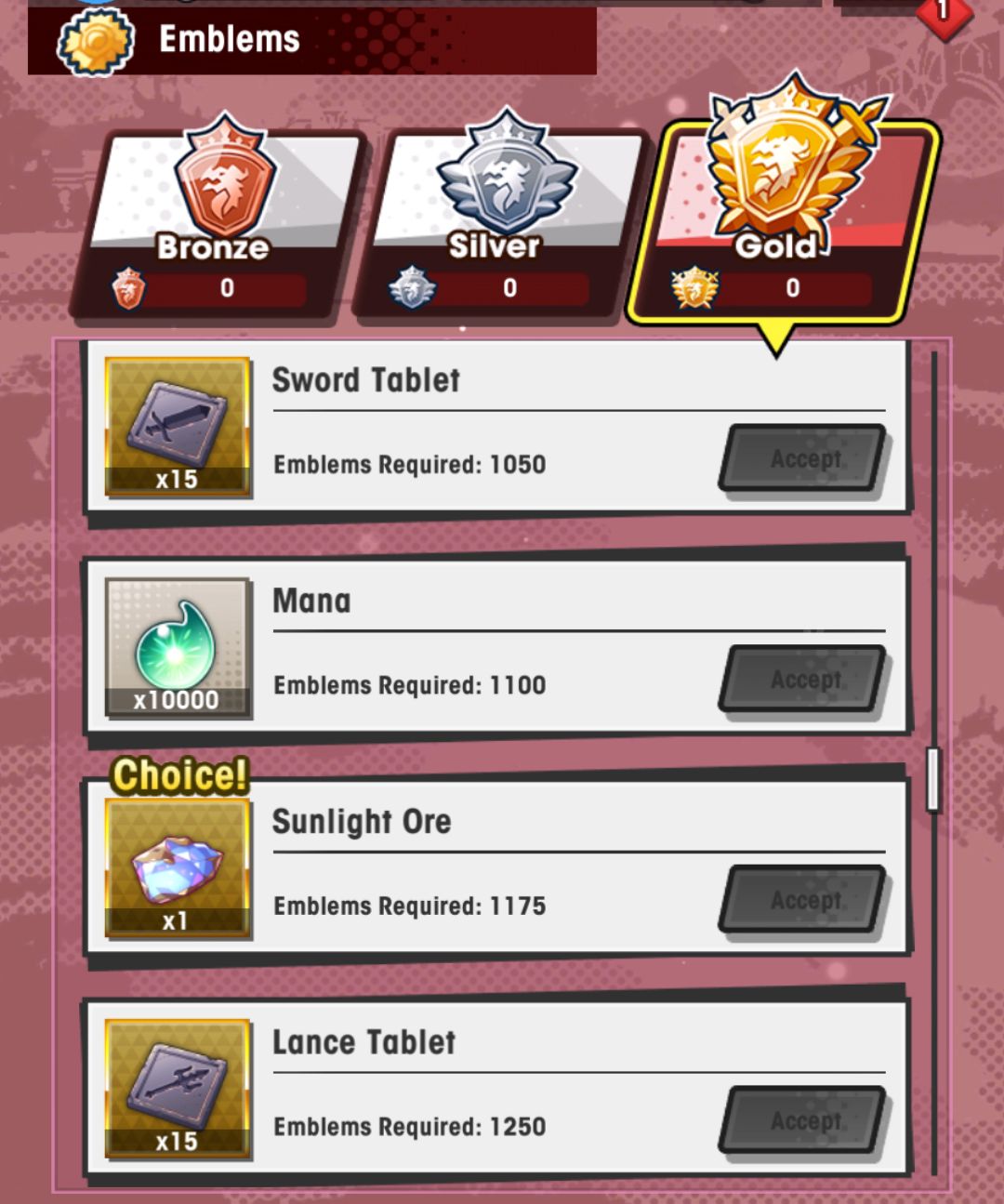Tap the Gold emblem count field
The height and width of the screenshot is (1204, 1004).
[793, 288]
